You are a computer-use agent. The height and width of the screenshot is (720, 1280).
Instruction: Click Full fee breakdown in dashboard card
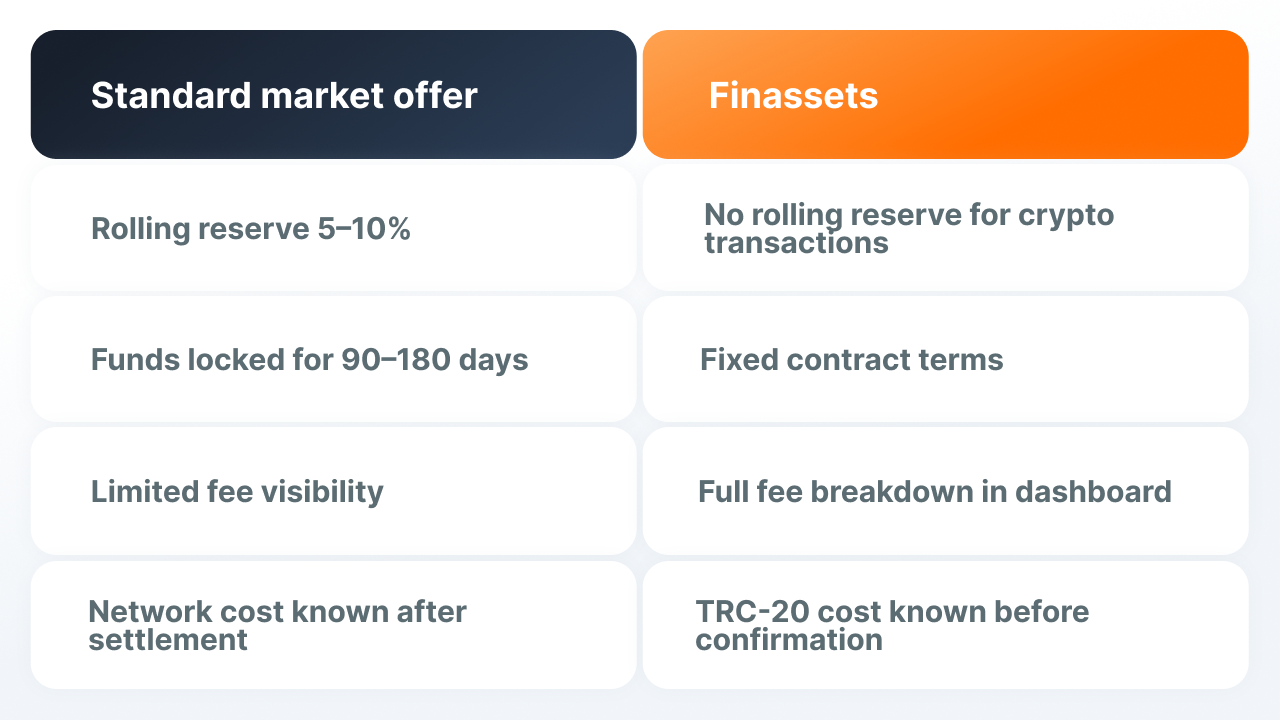pyautogui.click(x=946, y=491)
